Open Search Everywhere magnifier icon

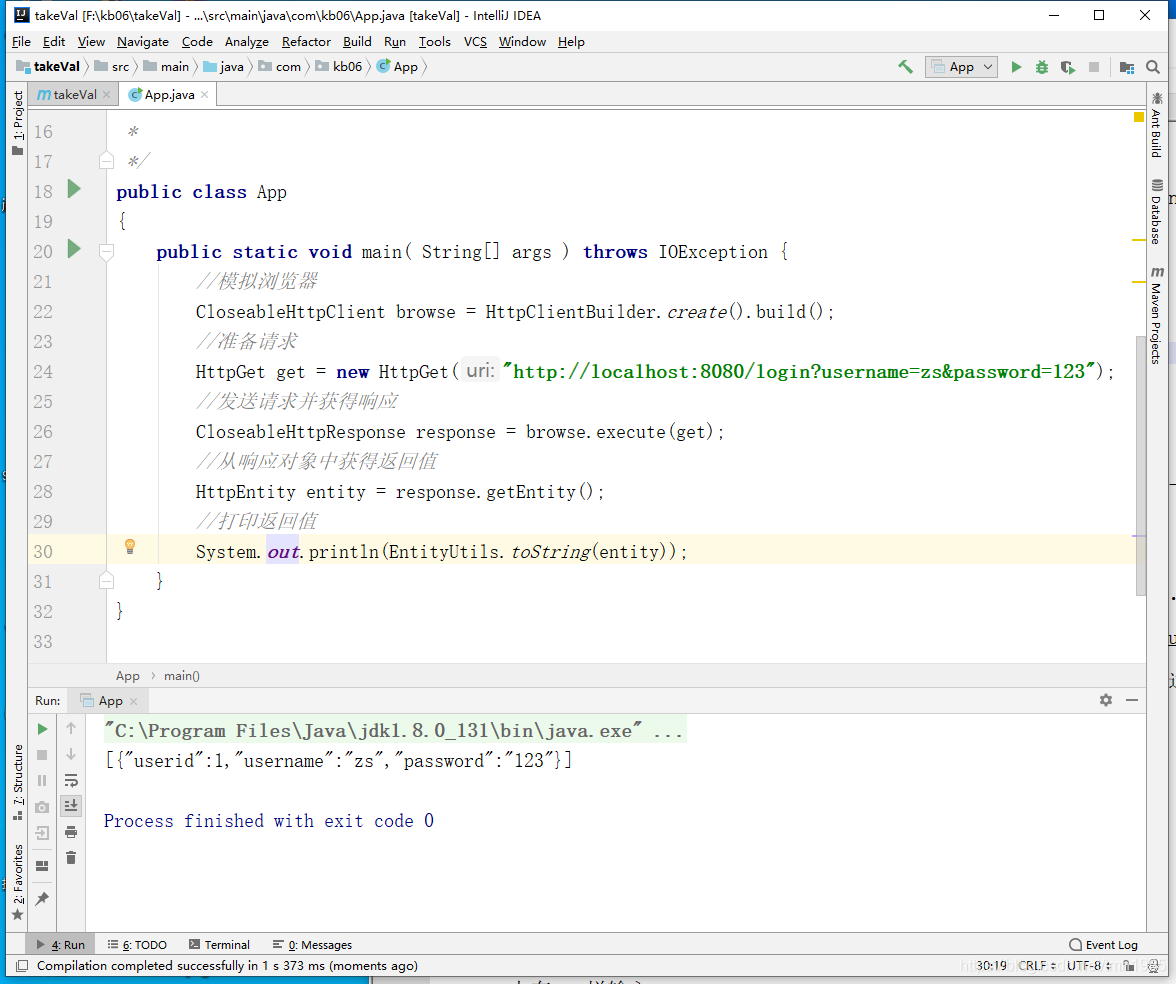[x=1153, y=67]
